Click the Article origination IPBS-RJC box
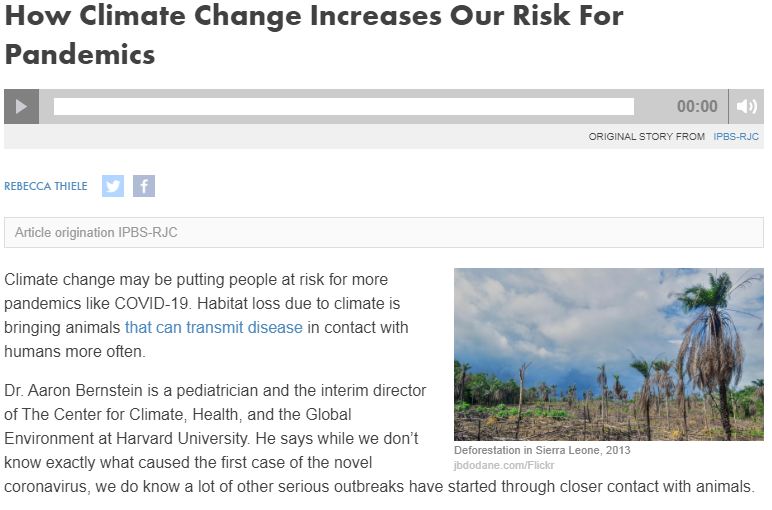Viewport: 772px width, 510px height. click(x=383, y=232)
